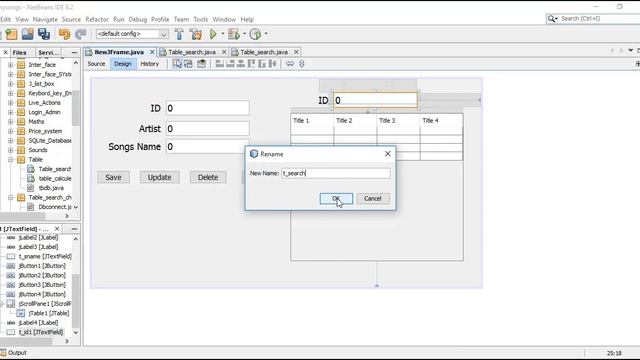Open the Navigate menu

(x=45, y=20)
